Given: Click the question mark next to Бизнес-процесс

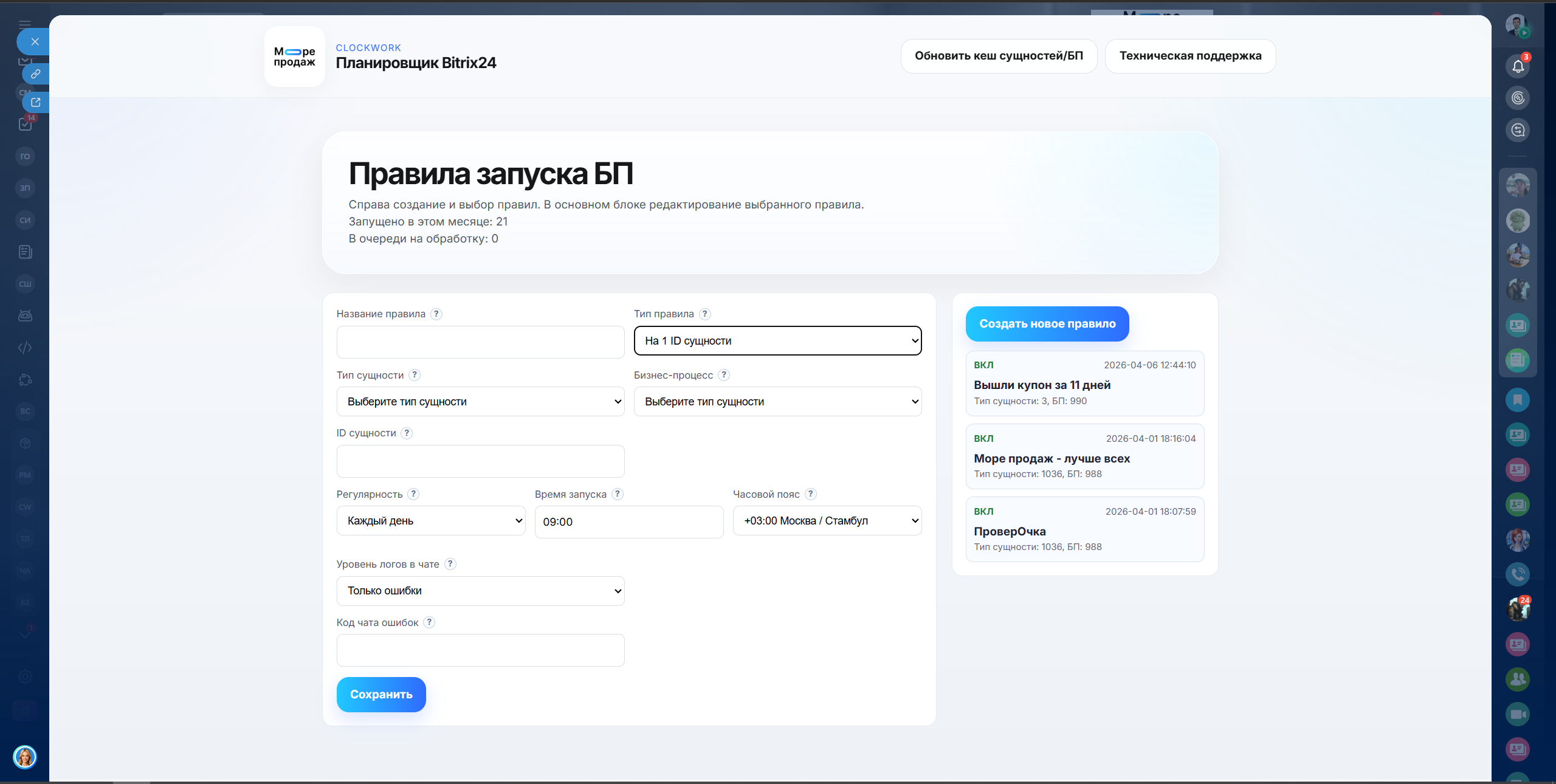Looking at the screenshot, I should (x=724, y=375).
